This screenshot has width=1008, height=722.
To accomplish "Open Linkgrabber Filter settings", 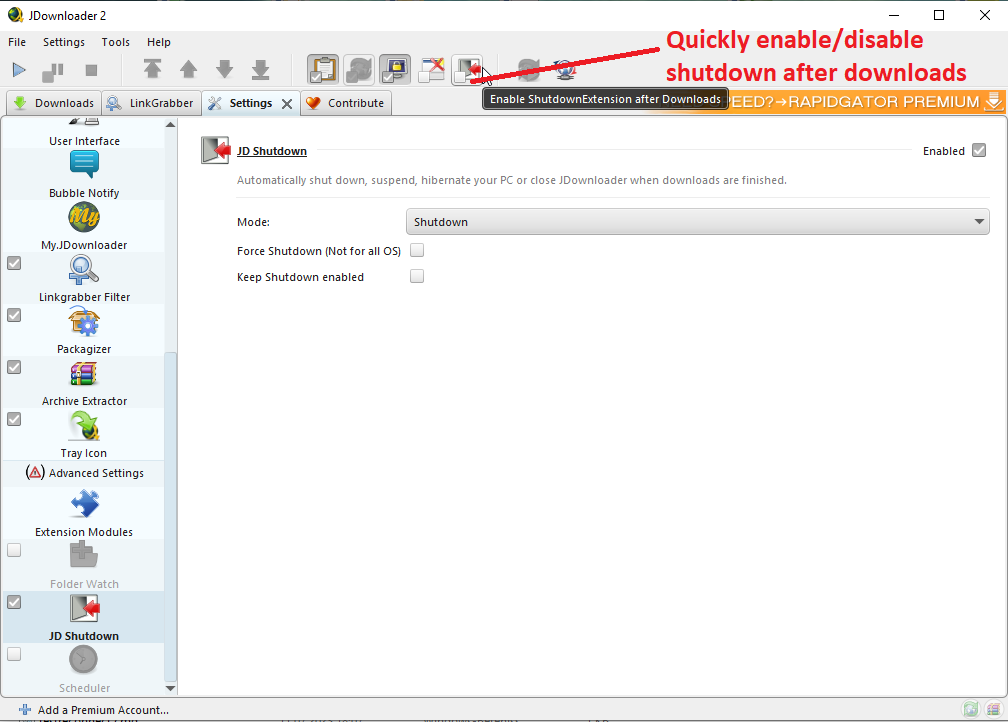I will click(84, 278).
